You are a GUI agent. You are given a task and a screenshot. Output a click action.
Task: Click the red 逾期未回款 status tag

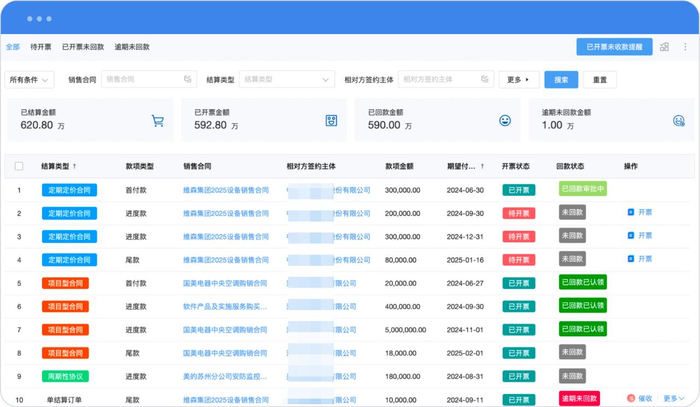click(579, 399)
